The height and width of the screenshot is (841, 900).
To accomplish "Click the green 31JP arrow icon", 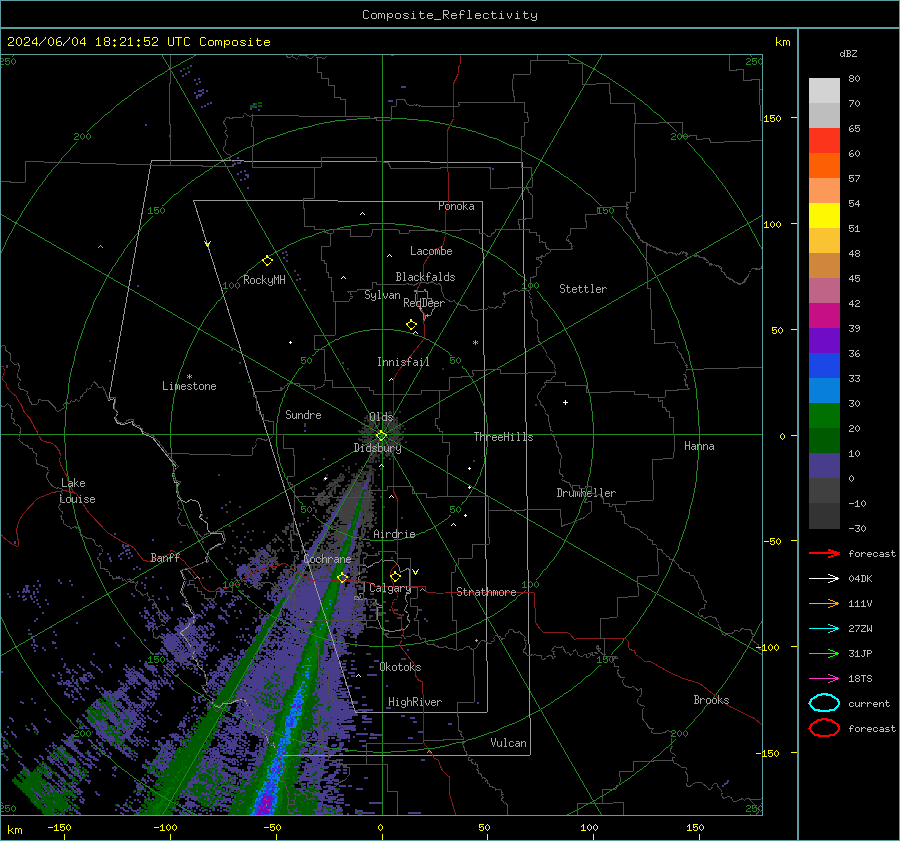I will pyautogui.click(x=824, y=653).
